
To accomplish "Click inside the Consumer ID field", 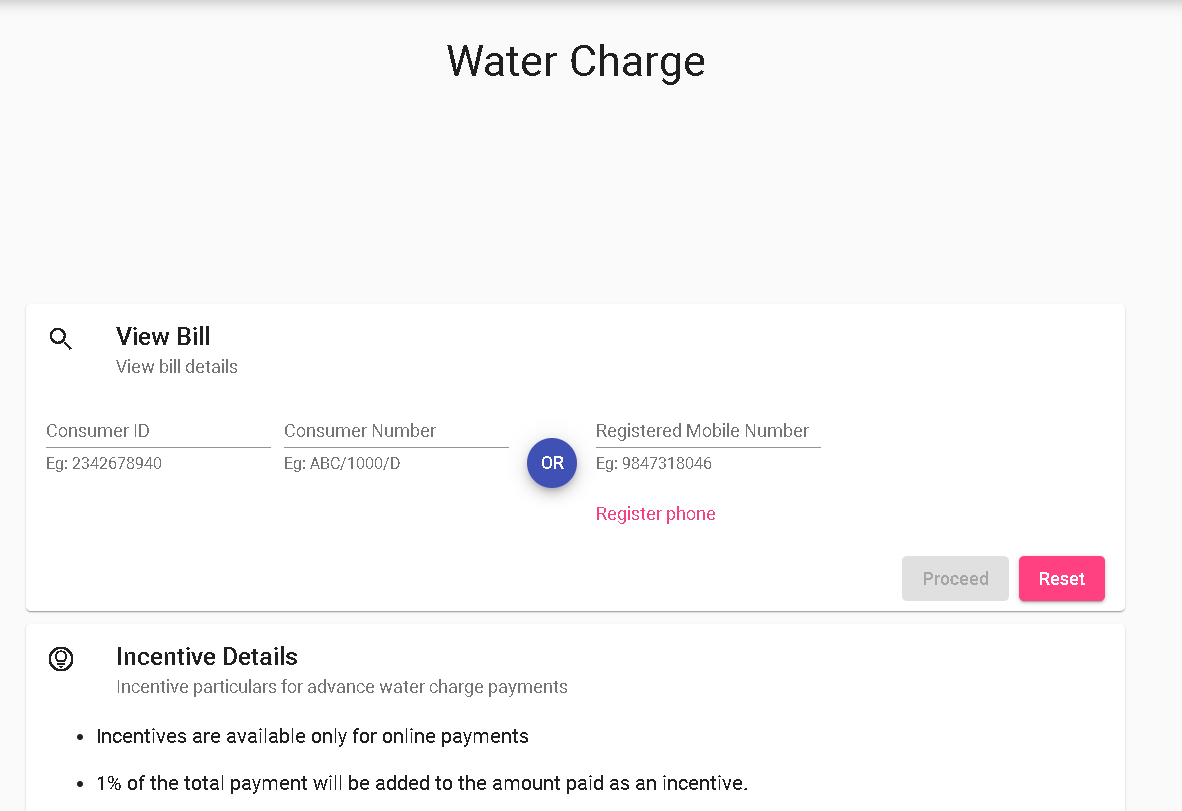I will pyautogui.click(x=157, y=430).
